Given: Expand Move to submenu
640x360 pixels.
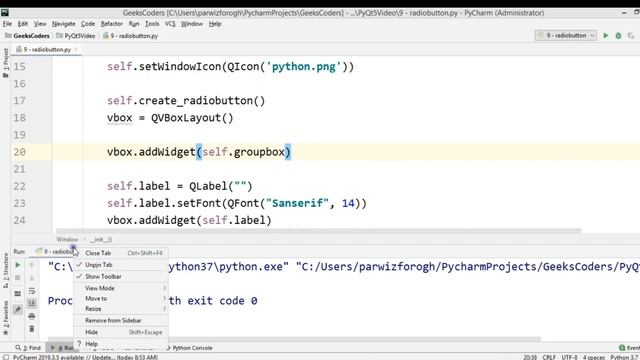Looking at the screenshot, I should pos(121,298).
